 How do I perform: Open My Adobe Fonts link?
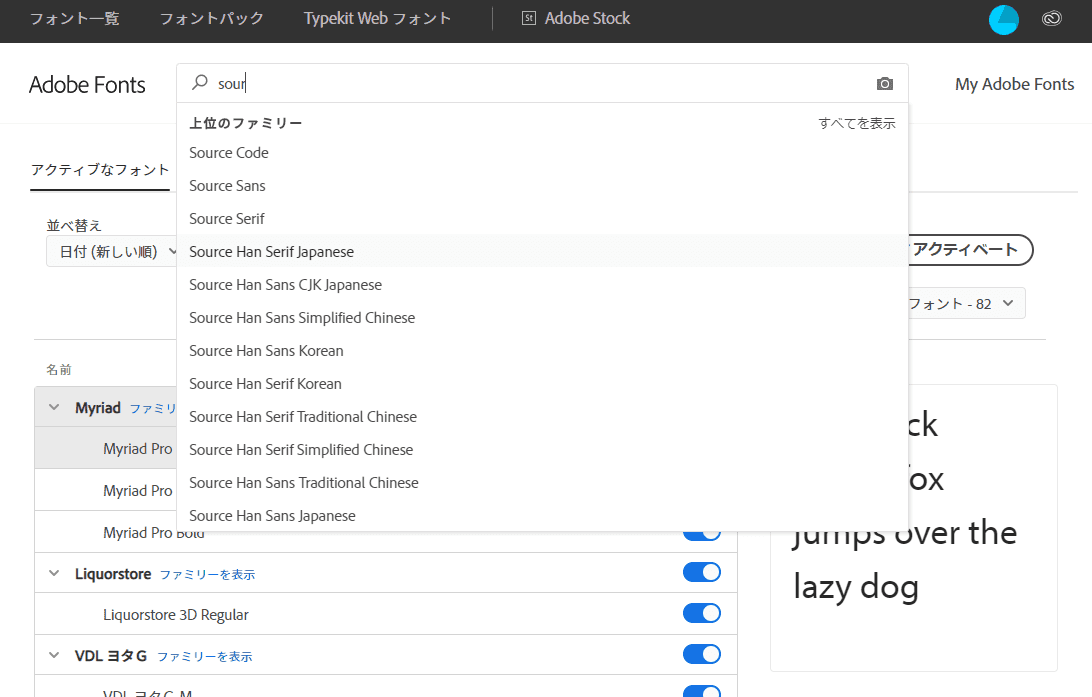[x=1014, y=84]
